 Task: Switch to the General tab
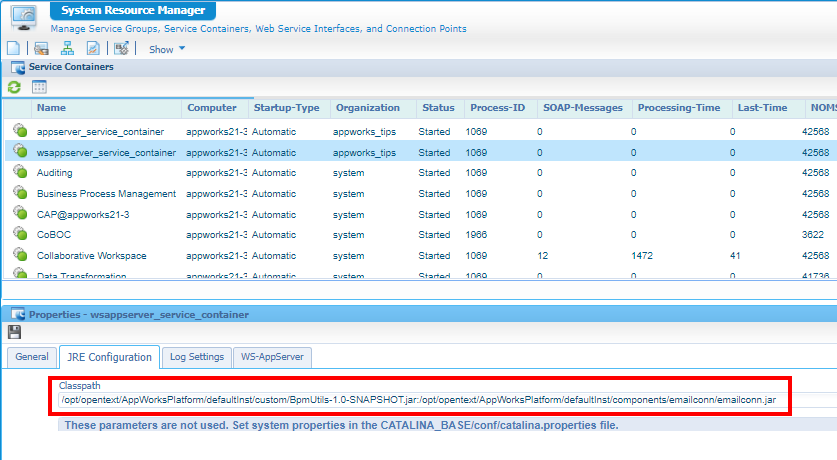click(32, 357)
